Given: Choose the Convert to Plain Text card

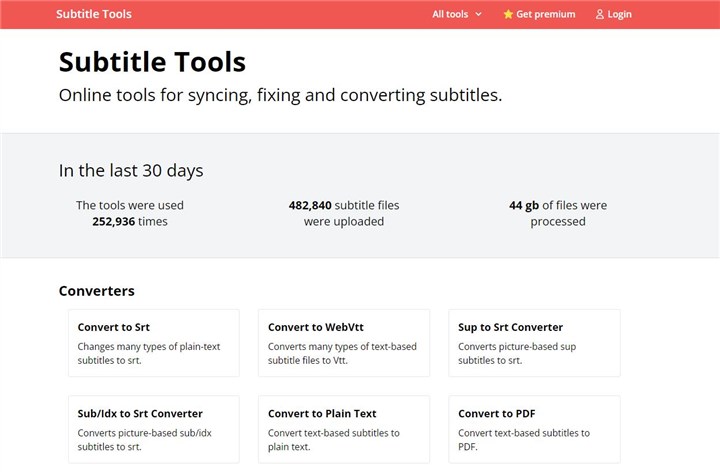Looking at the screenshot, I should click(344, 428).
